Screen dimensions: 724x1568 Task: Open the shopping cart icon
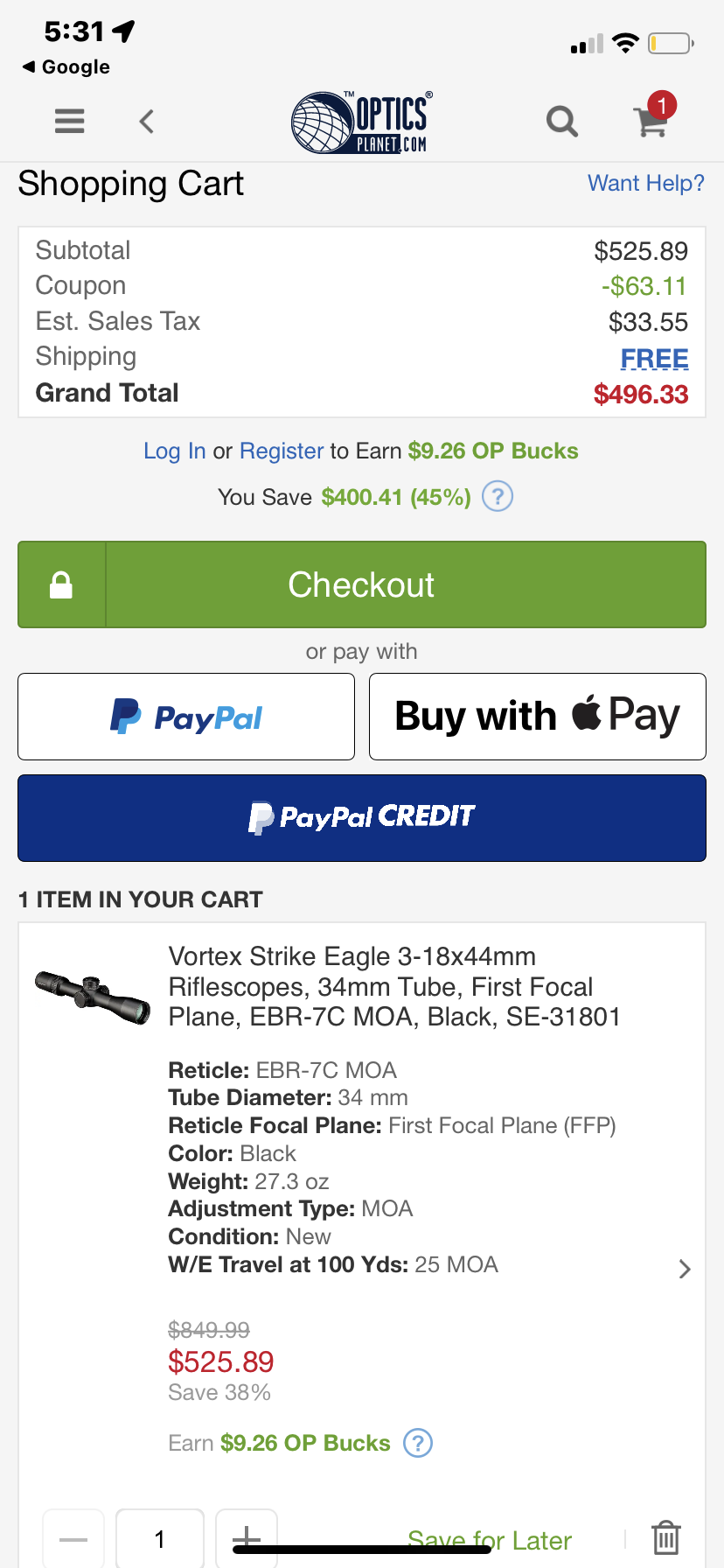(x=653, y=117)
